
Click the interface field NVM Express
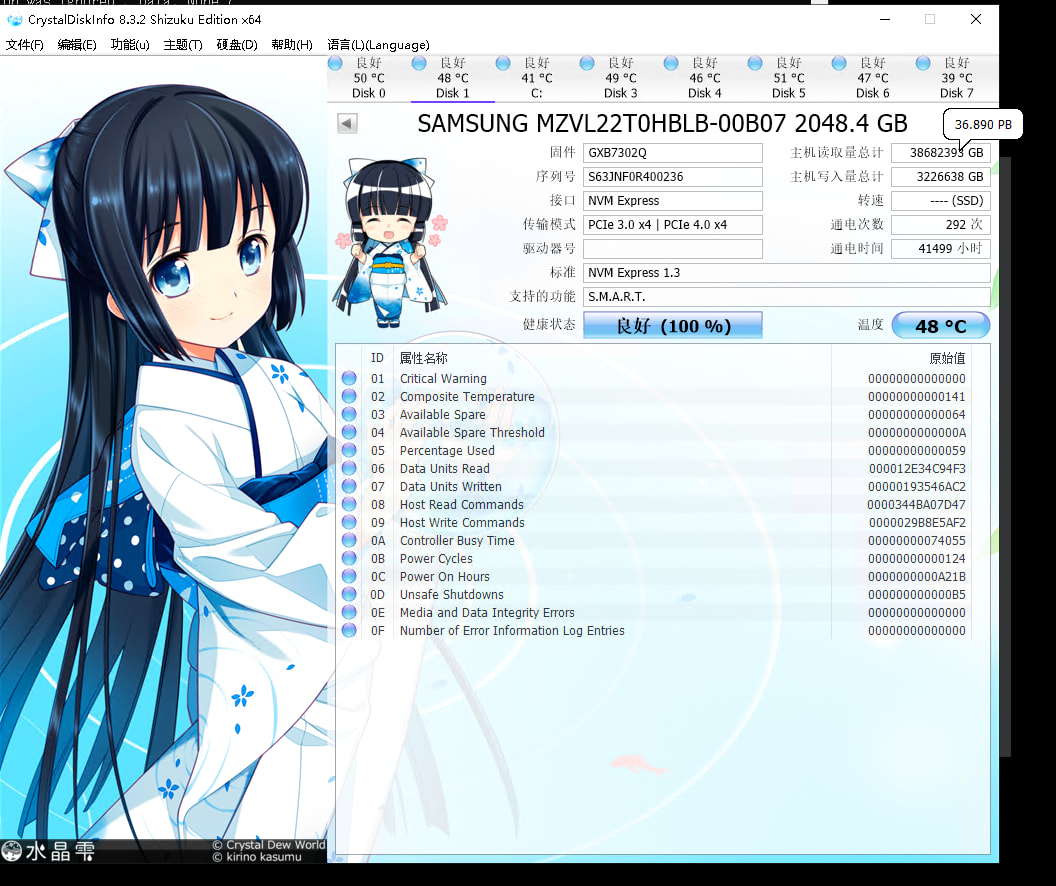point(673,201)
